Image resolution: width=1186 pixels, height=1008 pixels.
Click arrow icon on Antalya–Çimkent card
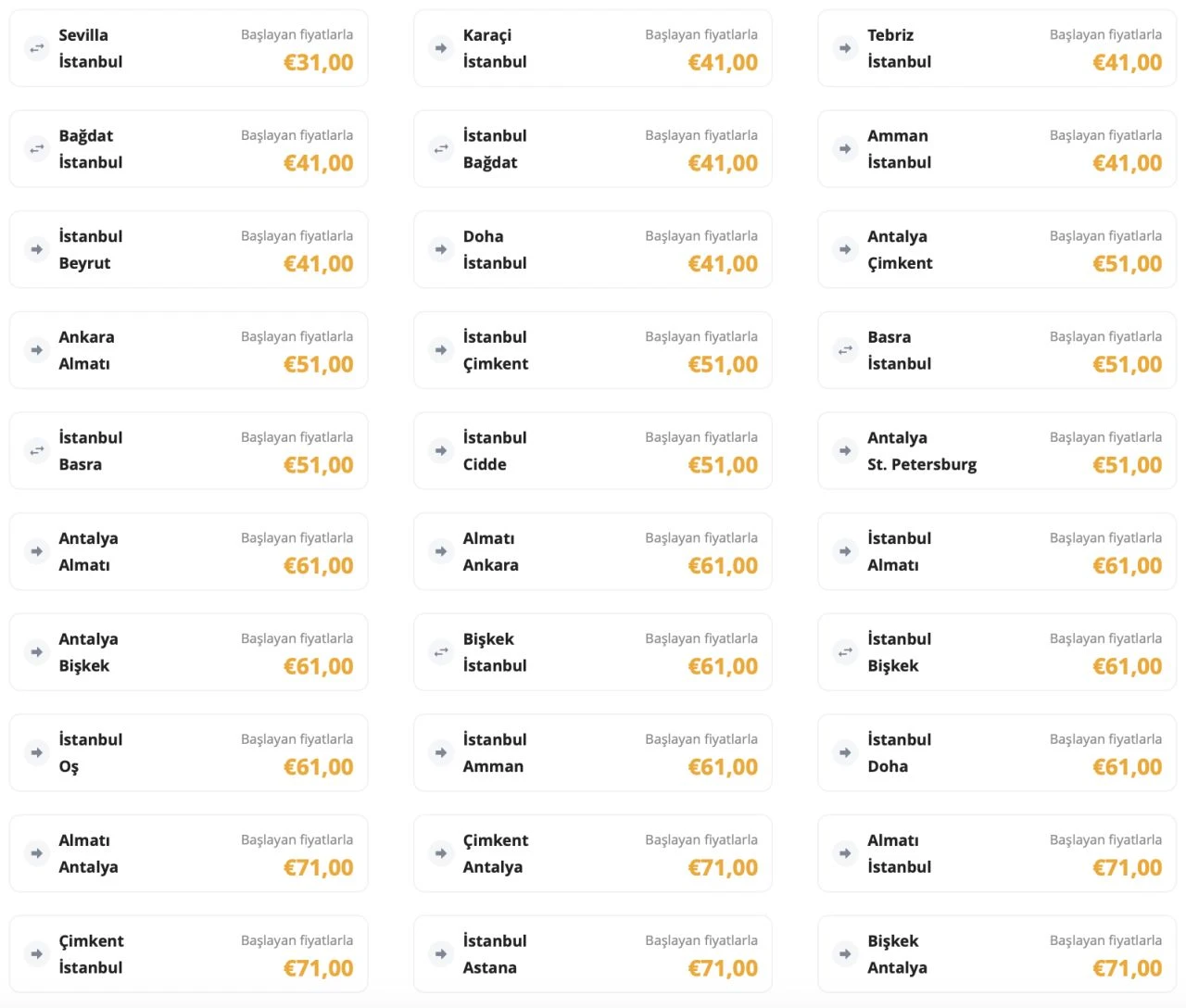coord(845,249)
